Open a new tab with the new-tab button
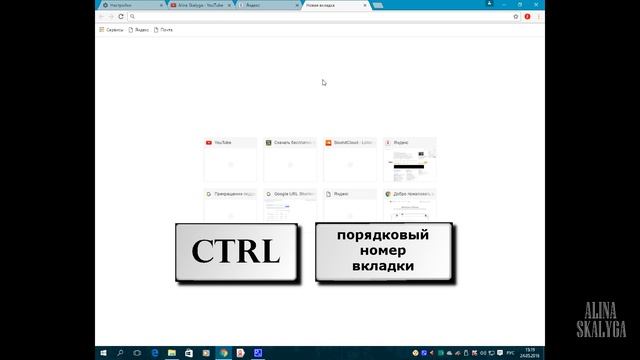The width and height of the screenshot is (640, 360). [378, 5]
